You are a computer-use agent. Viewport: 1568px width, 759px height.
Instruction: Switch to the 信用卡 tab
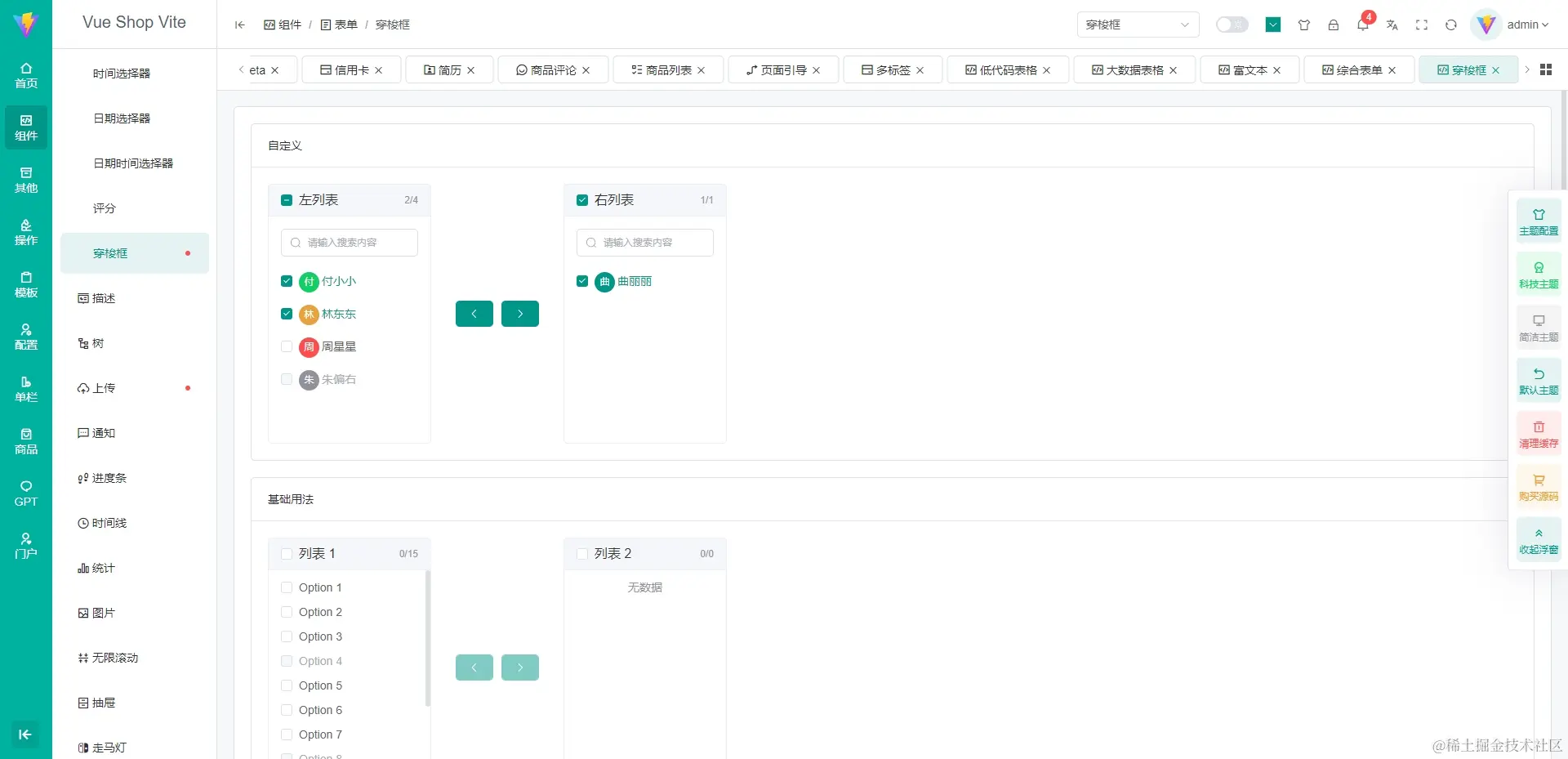(x=350, y=69)
